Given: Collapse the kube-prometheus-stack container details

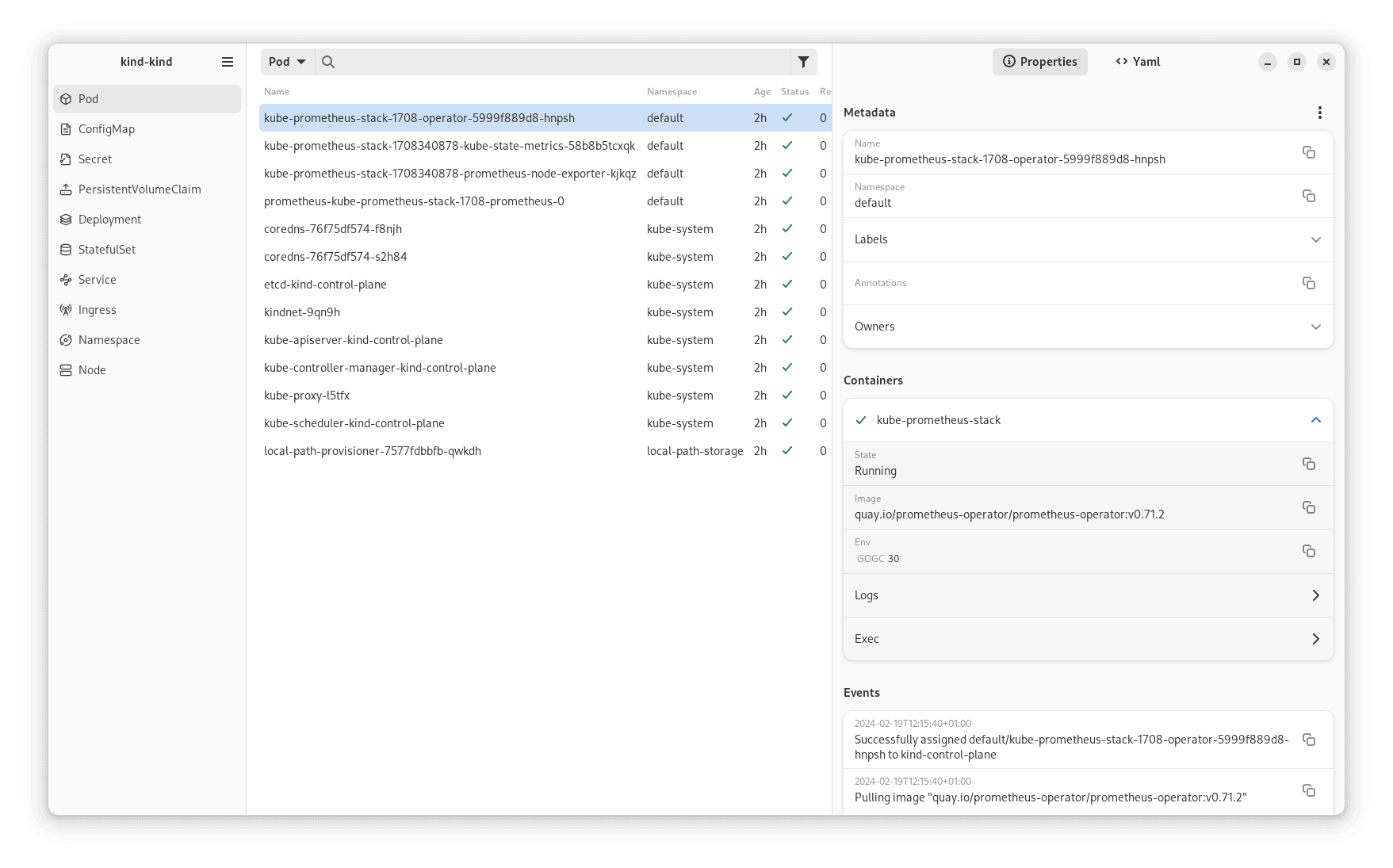Looking at the screenshot, I should (x=1316, y=419).
